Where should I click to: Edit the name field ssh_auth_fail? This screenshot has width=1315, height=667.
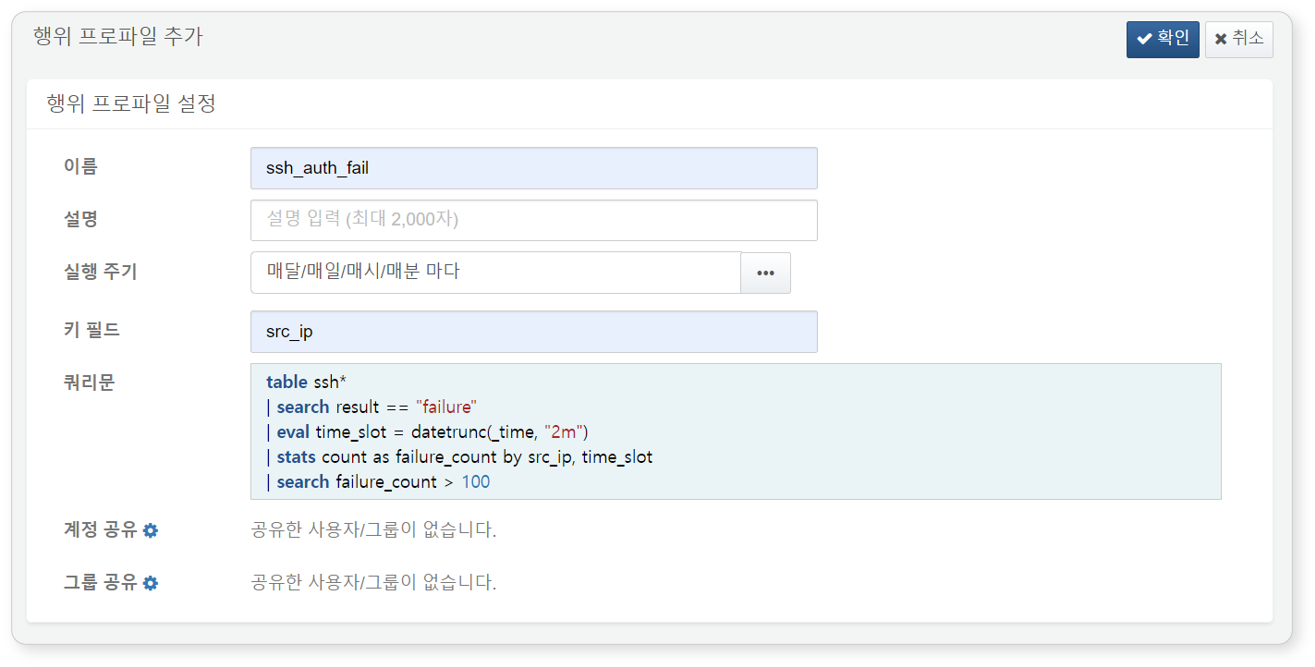point(534,168)
